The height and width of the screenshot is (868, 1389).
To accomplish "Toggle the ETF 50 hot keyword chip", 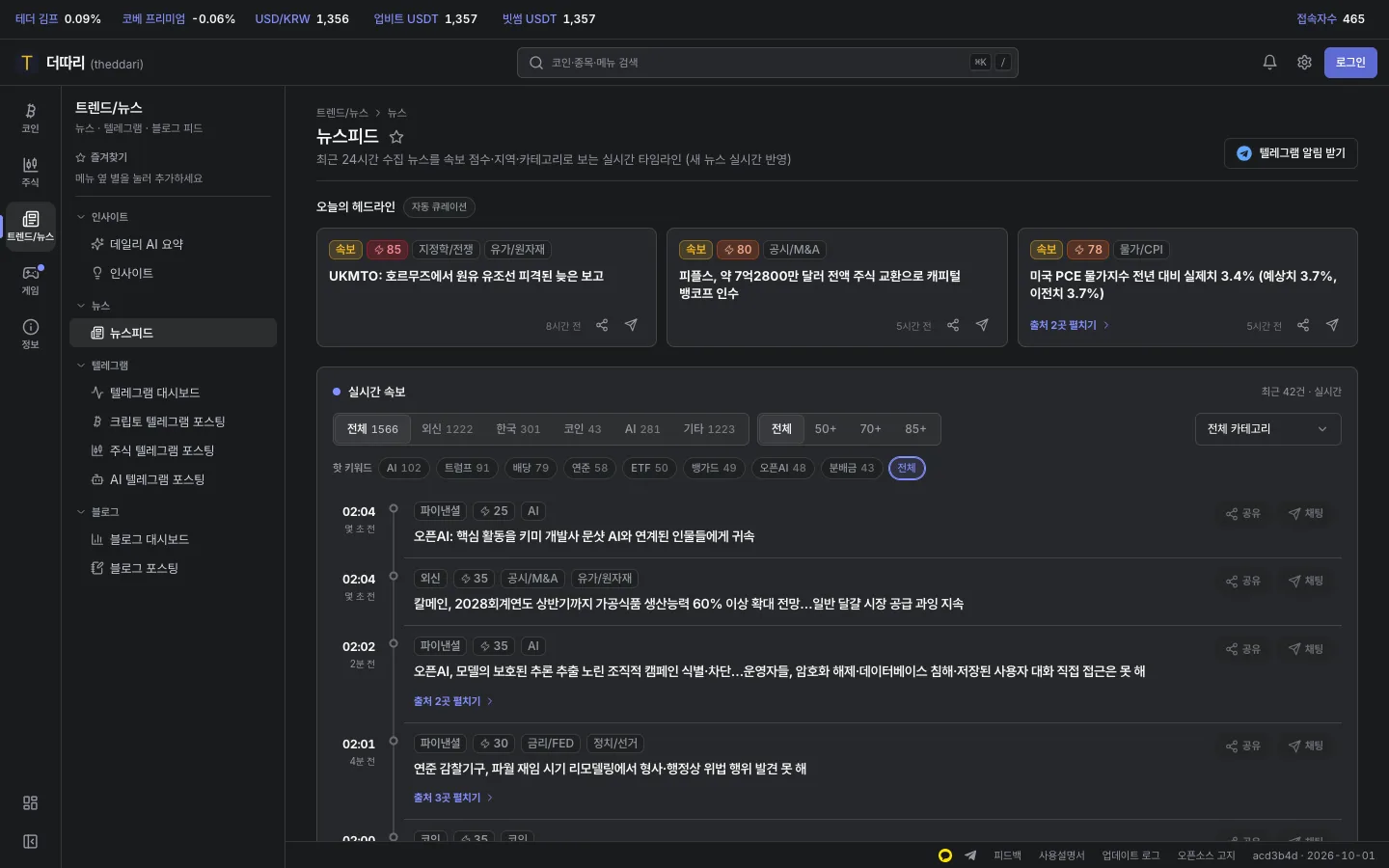I will [x=649, y=468].
